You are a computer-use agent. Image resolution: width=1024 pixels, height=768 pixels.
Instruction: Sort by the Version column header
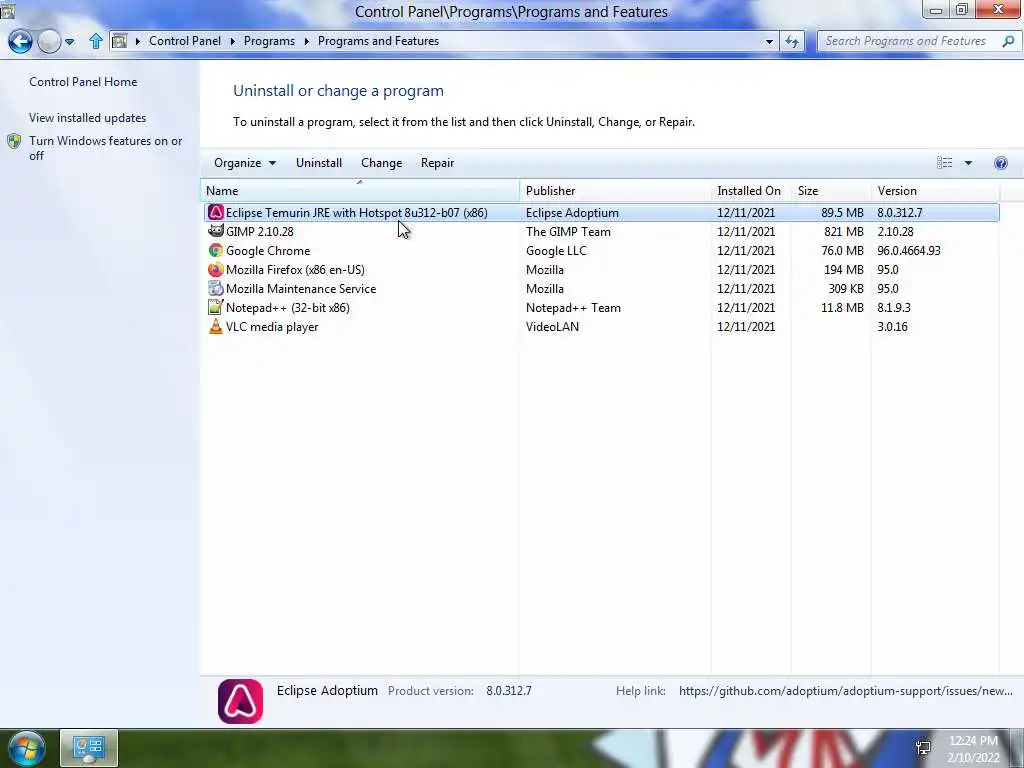(935, 191)
